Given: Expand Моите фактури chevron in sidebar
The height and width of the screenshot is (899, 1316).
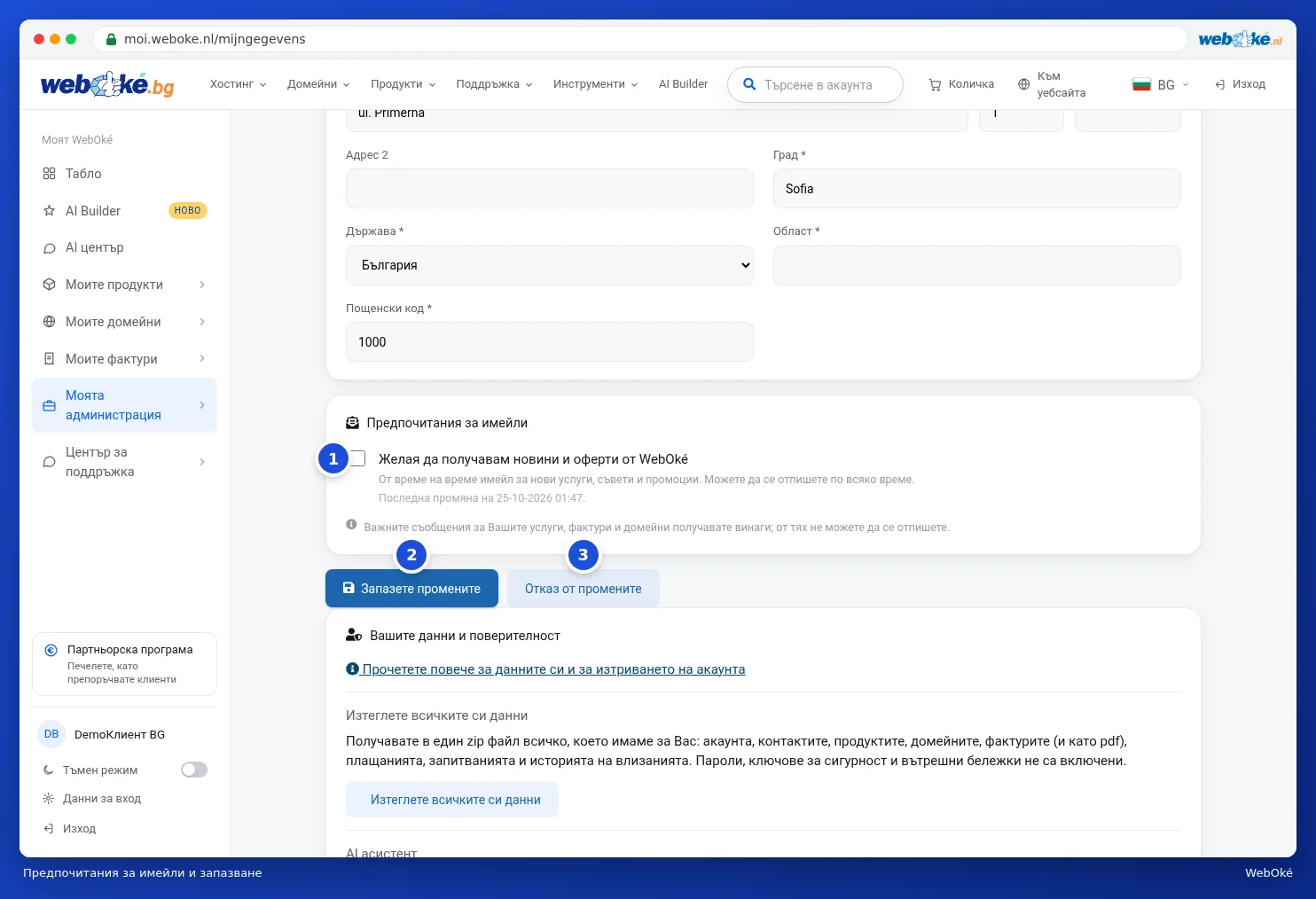Looking at the screenshot, I should tap(202, 359).
